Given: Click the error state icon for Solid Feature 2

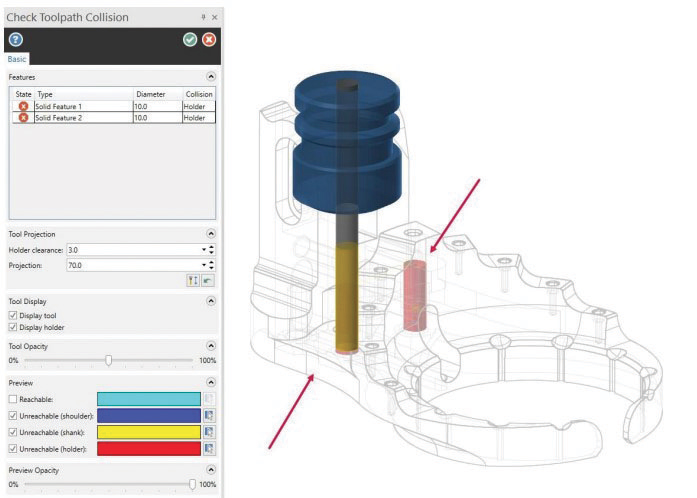Looking at the screenshot, I should pyautogui.click(x=23, y=117).
